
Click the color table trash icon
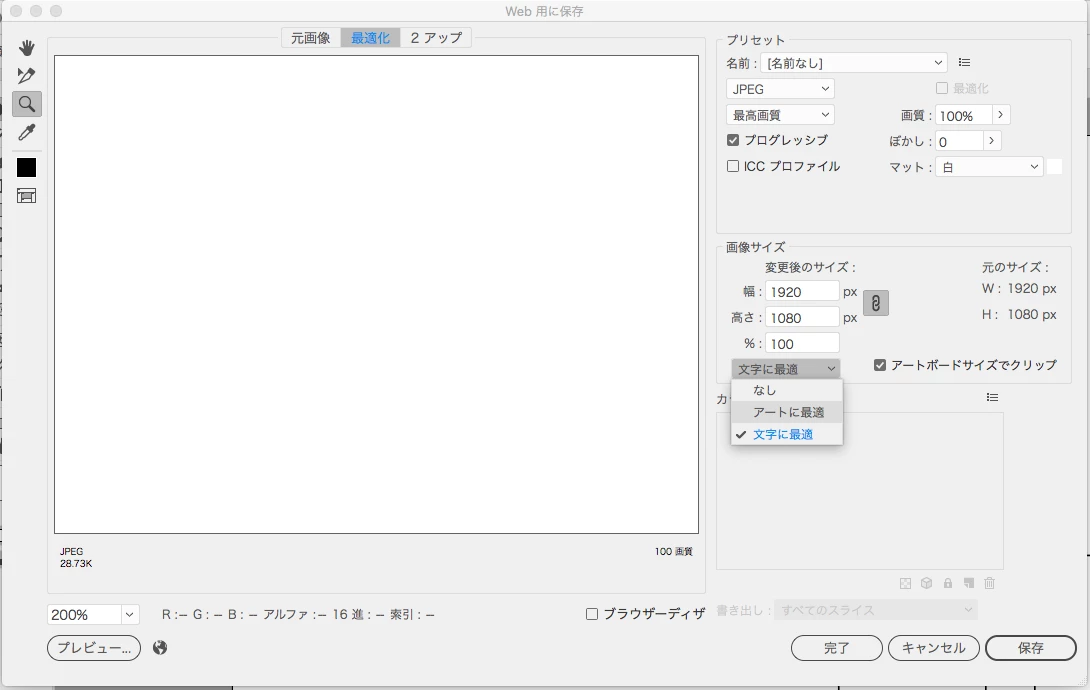pyautogui.click(x=990, y=584)
